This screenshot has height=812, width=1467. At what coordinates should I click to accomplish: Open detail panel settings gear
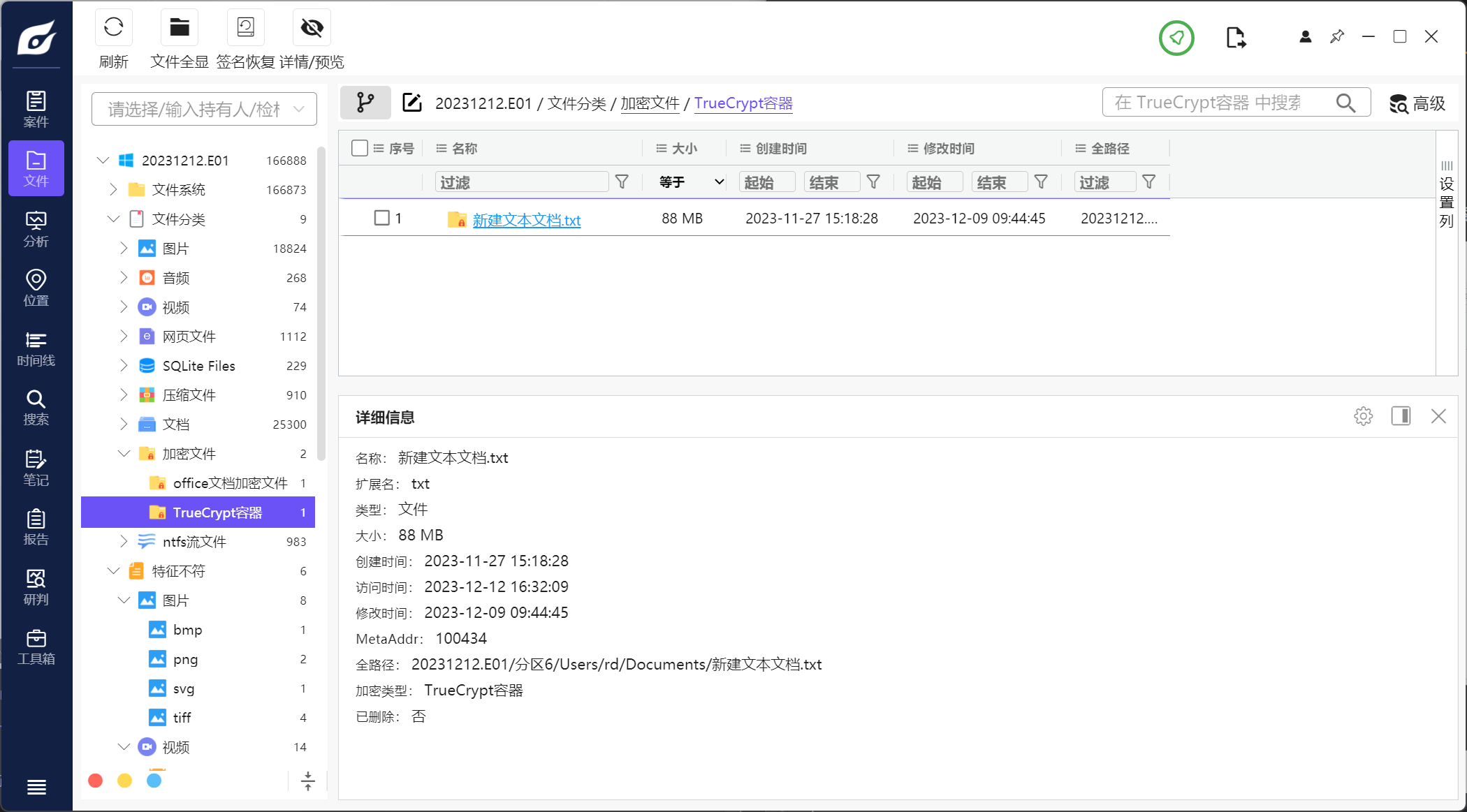click(1363, 417)
